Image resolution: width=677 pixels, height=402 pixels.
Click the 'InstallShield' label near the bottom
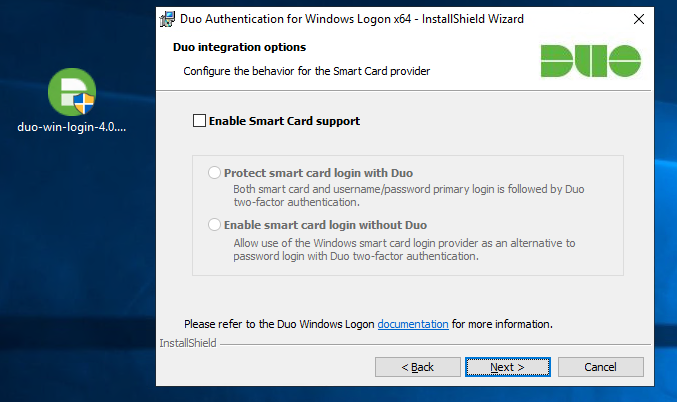188,343
